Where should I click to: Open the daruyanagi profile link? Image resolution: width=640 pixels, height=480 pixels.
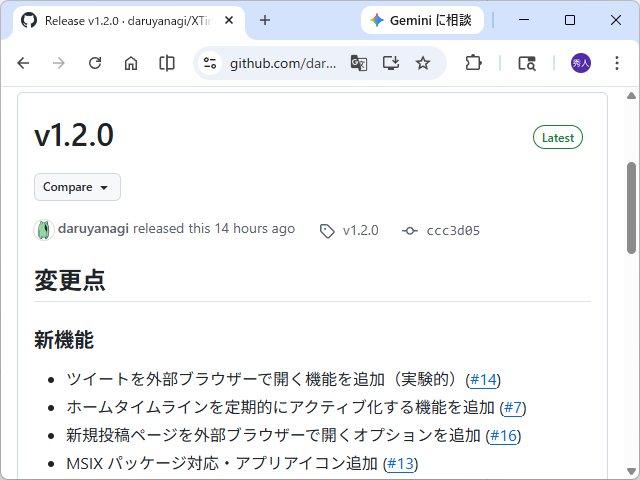pyautogui.click(x=93, y=229)
